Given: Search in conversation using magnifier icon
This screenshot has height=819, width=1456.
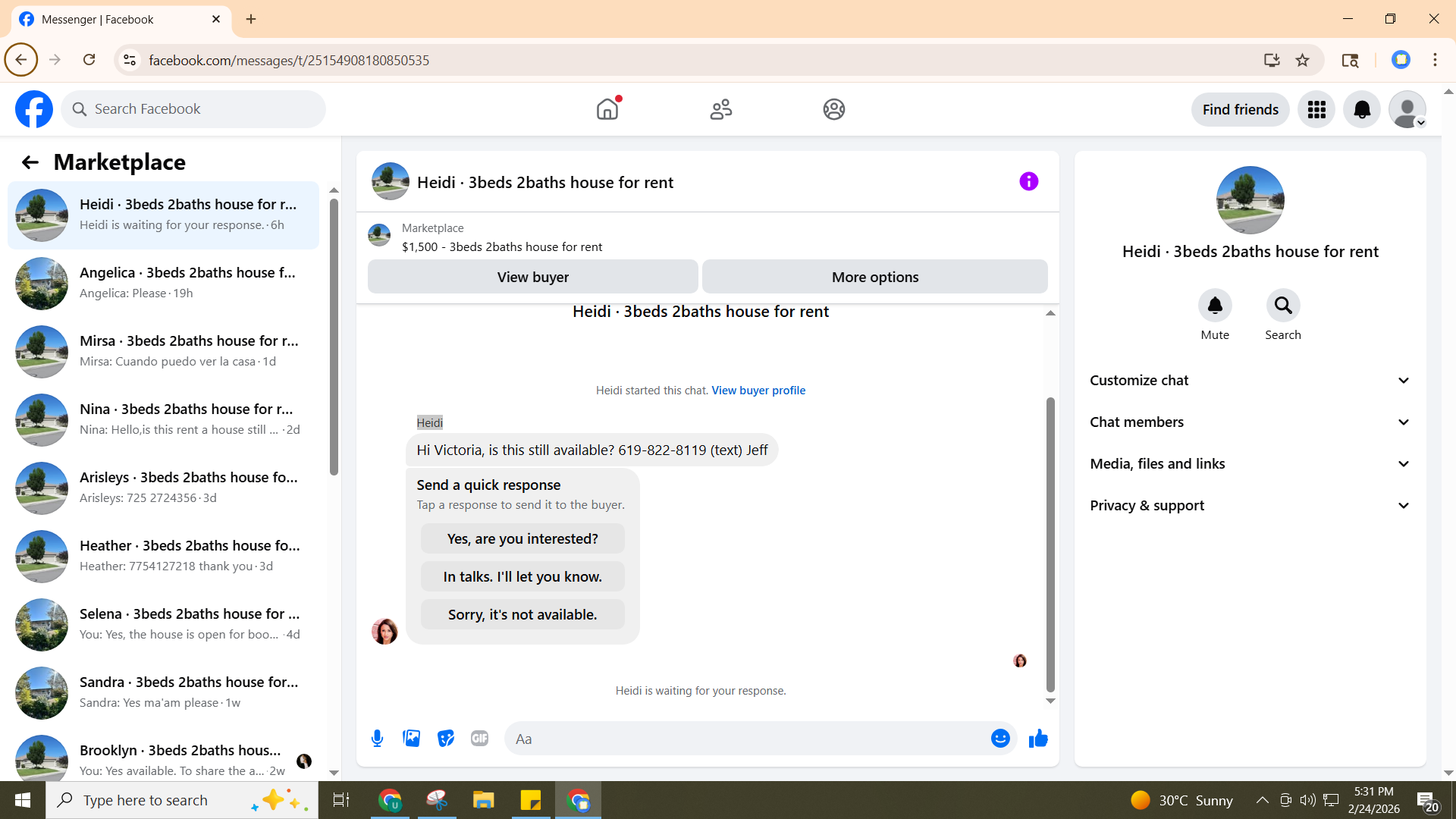Looking at the screenshot, I should pos(1282,306).
